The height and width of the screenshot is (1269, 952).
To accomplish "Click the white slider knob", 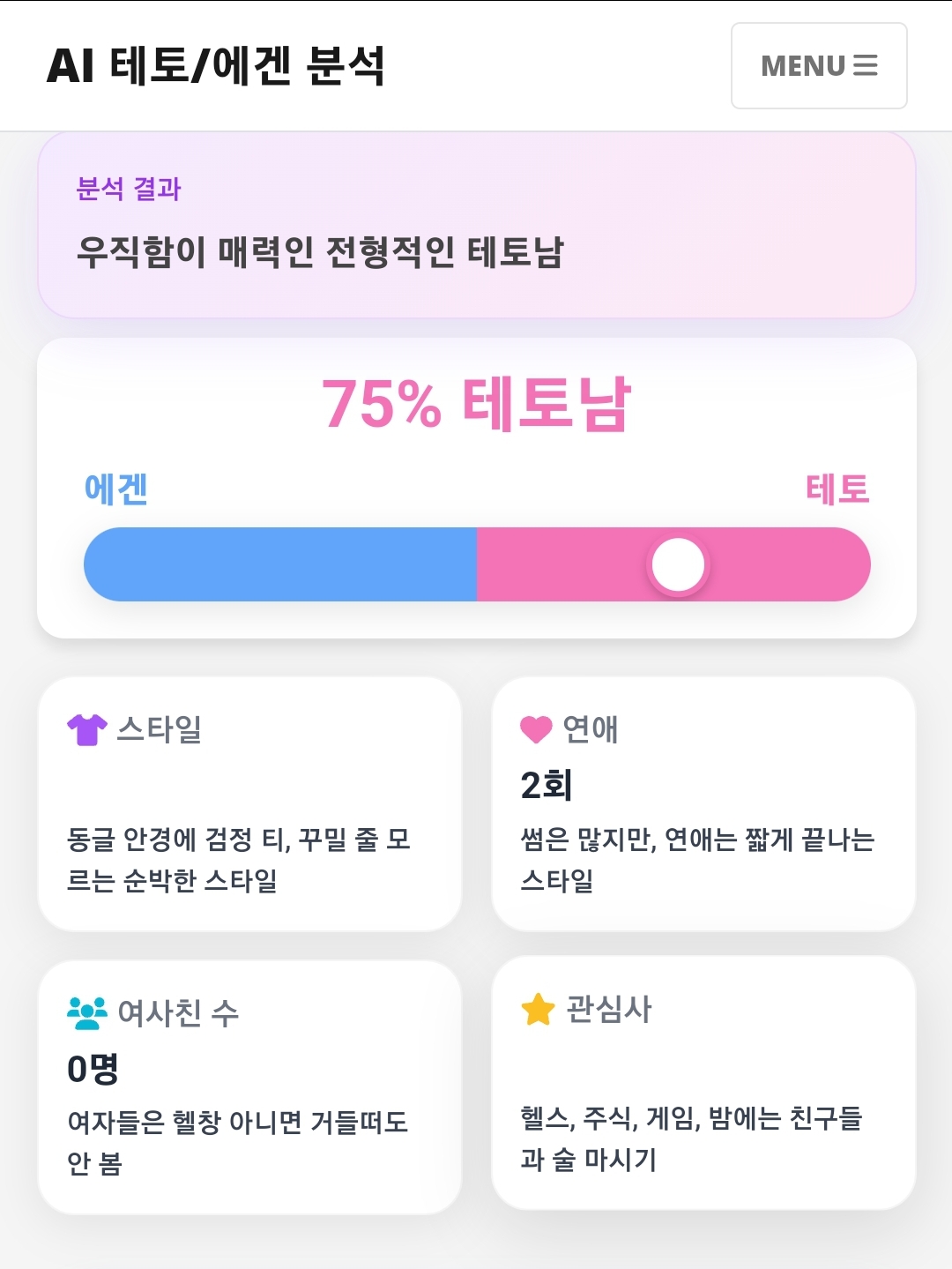I will coord(678,564).
